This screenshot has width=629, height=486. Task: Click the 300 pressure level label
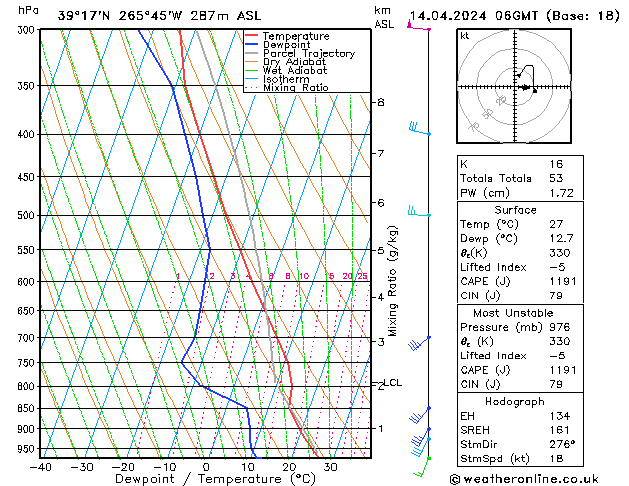28,30
